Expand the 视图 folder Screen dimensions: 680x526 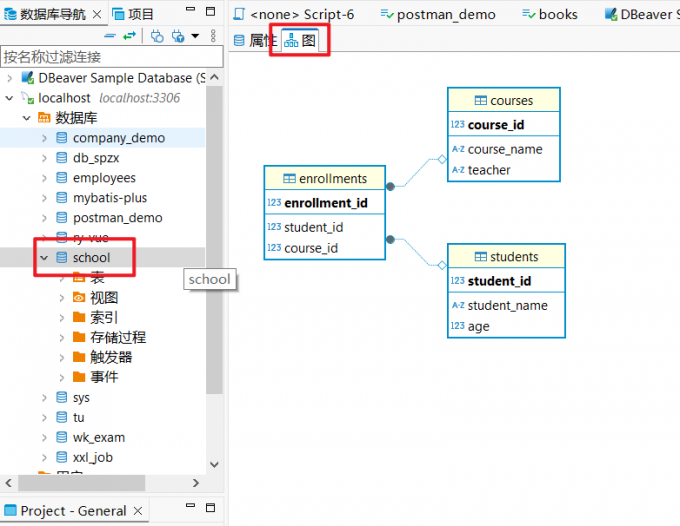tap(62, 298)
